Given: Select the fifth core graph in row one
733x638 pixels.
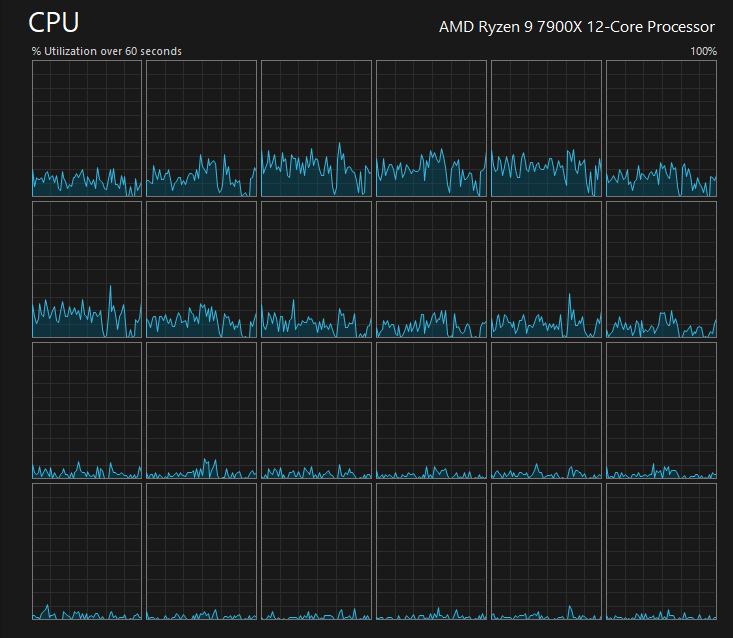Looking at the screenshot, I should pos(546,129).
